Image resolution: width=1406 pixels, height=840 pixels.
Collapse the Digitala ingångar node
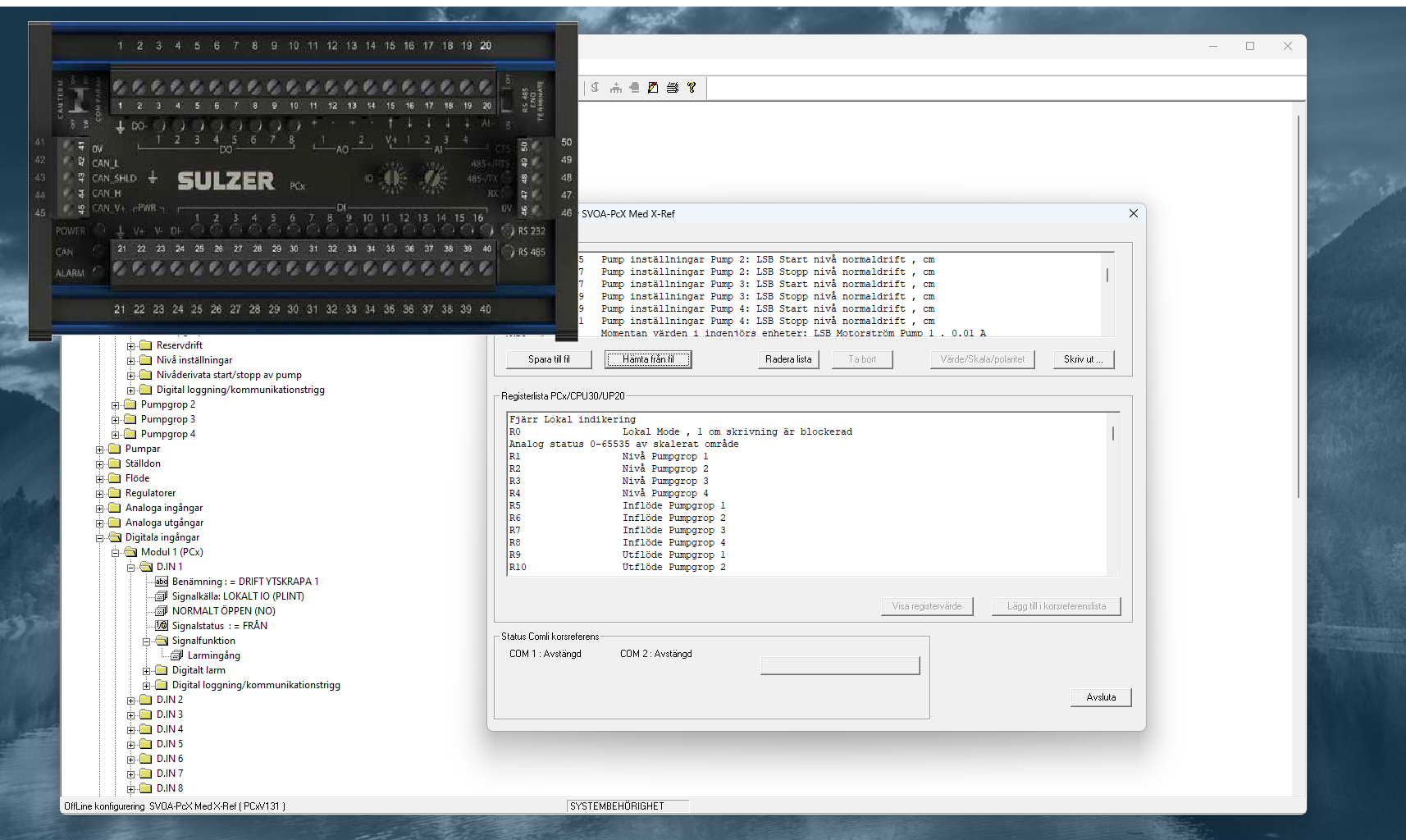point(100,538)
